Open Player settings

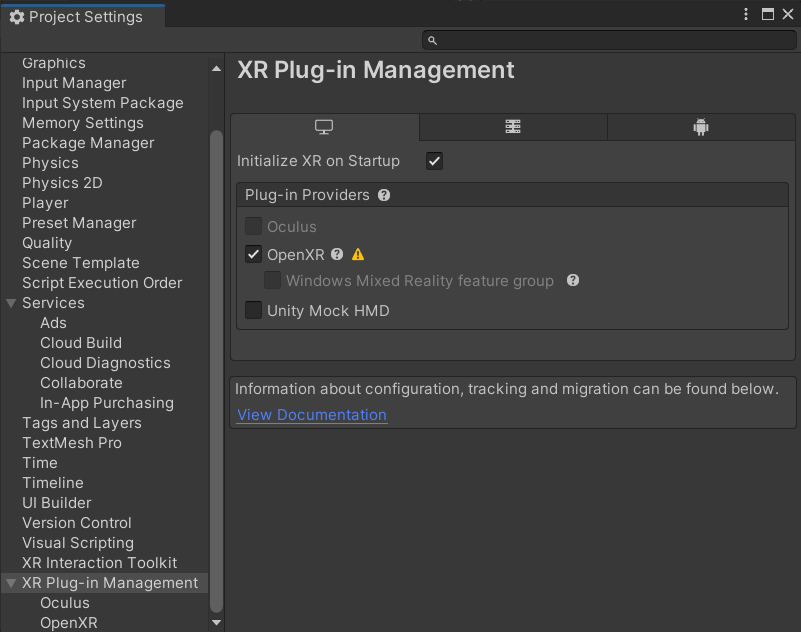click(45, 203)
